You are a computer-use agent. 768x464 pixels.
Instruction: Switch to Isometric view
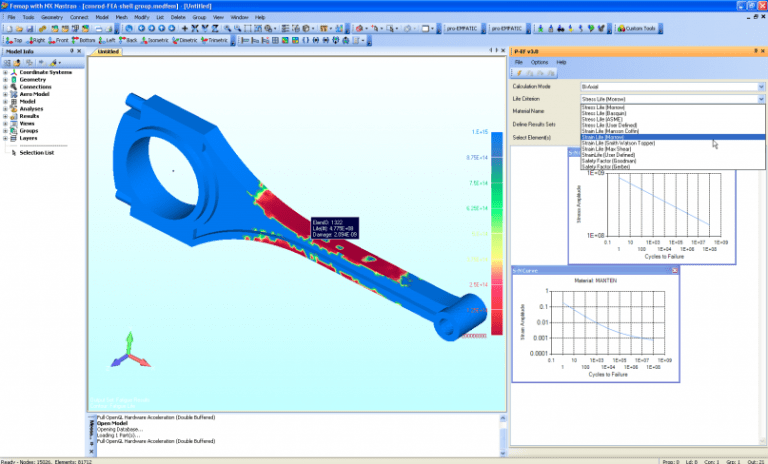click(155, 40)
